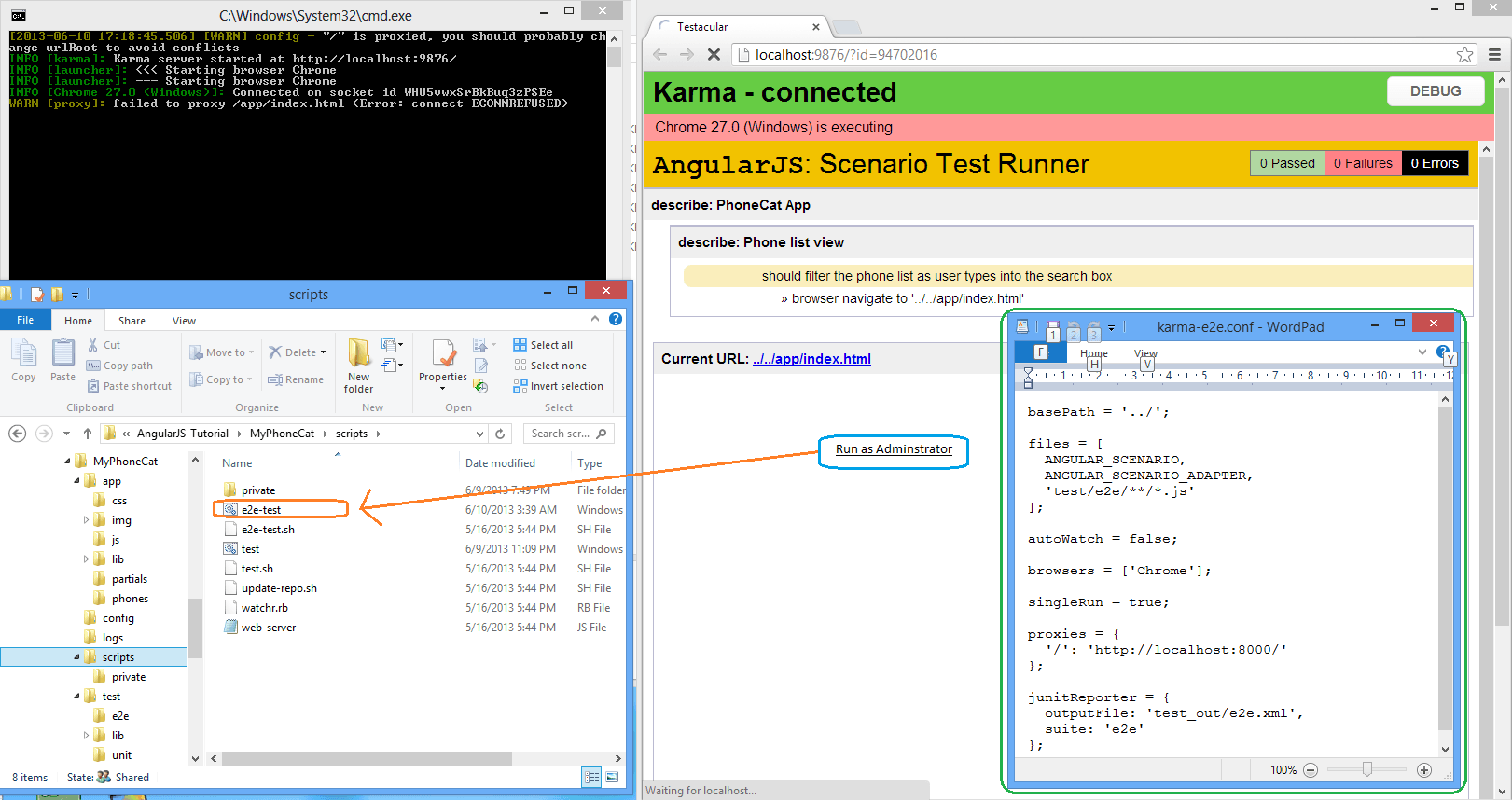
Task: Switch to Explorer's View ribbon tab
Action: 184,321
